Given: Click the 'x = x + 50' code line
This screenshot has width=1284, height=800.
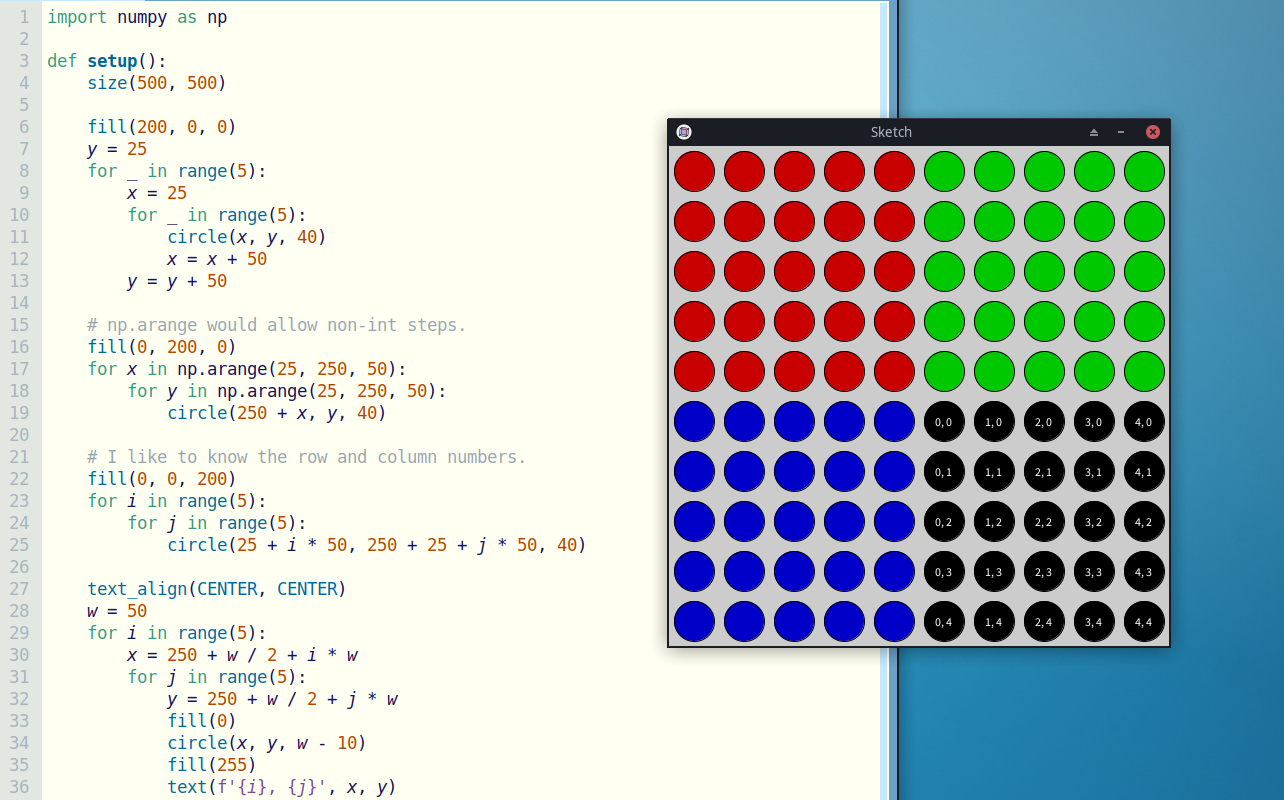Looking at the screenshot, I should click(x=217, y=259).
